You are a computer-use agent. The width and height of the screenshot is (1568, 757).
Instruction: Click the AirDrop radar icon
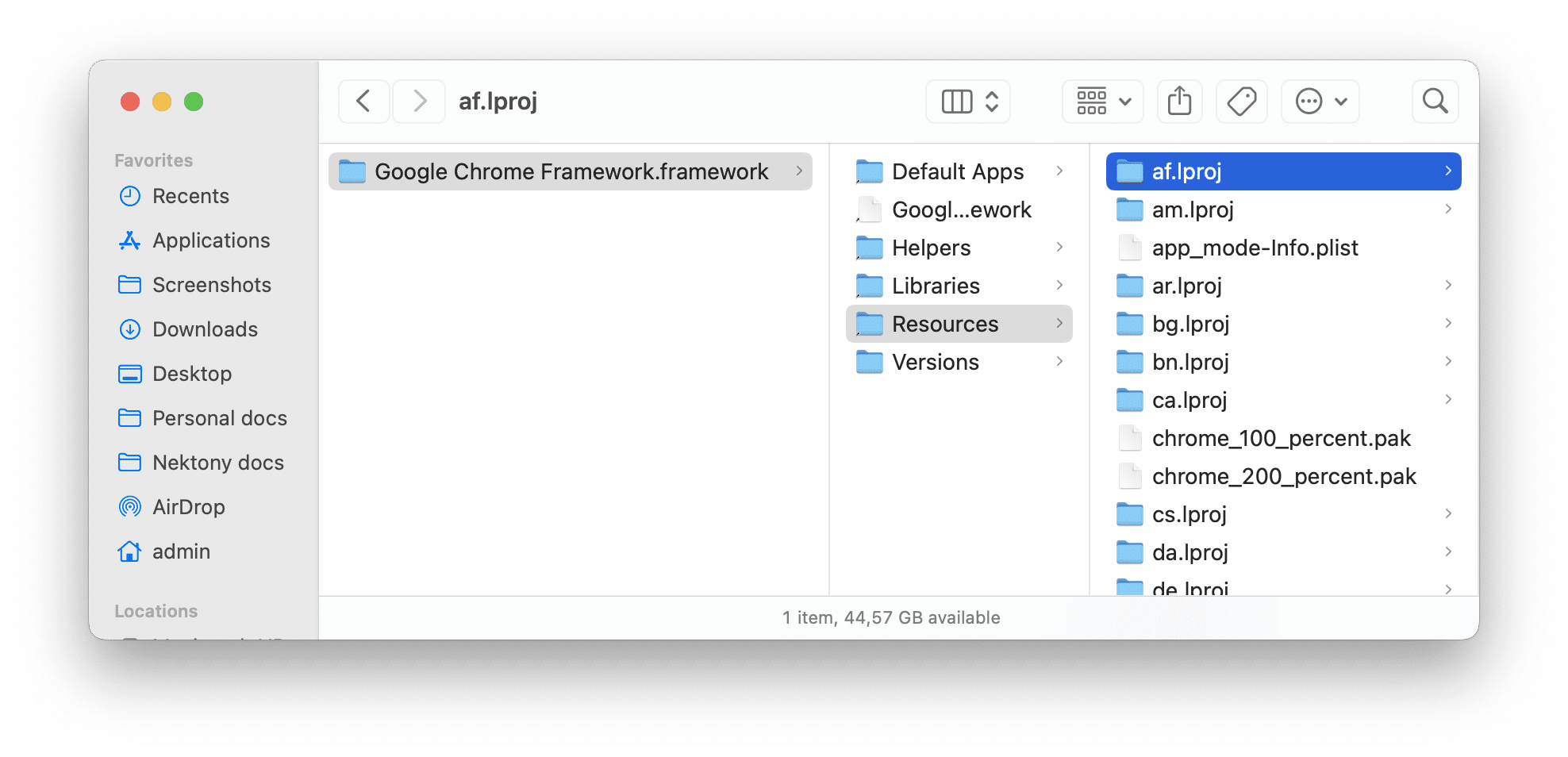pyautogui.click(x=129, y=507)
